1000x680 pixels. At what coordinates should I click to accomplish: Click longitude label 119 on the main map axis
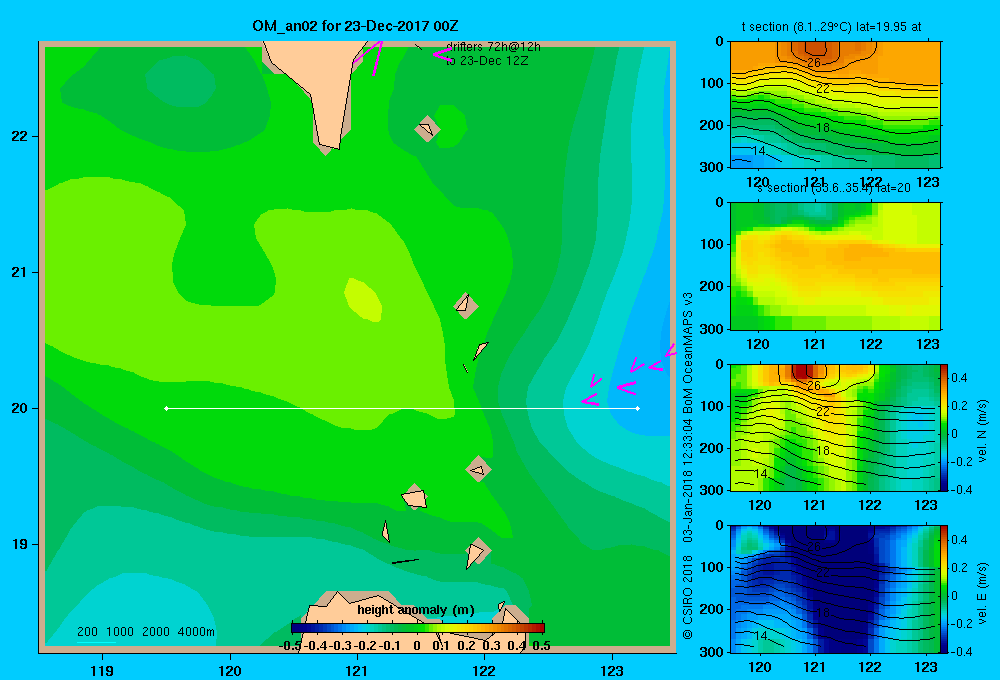[102, 670]
